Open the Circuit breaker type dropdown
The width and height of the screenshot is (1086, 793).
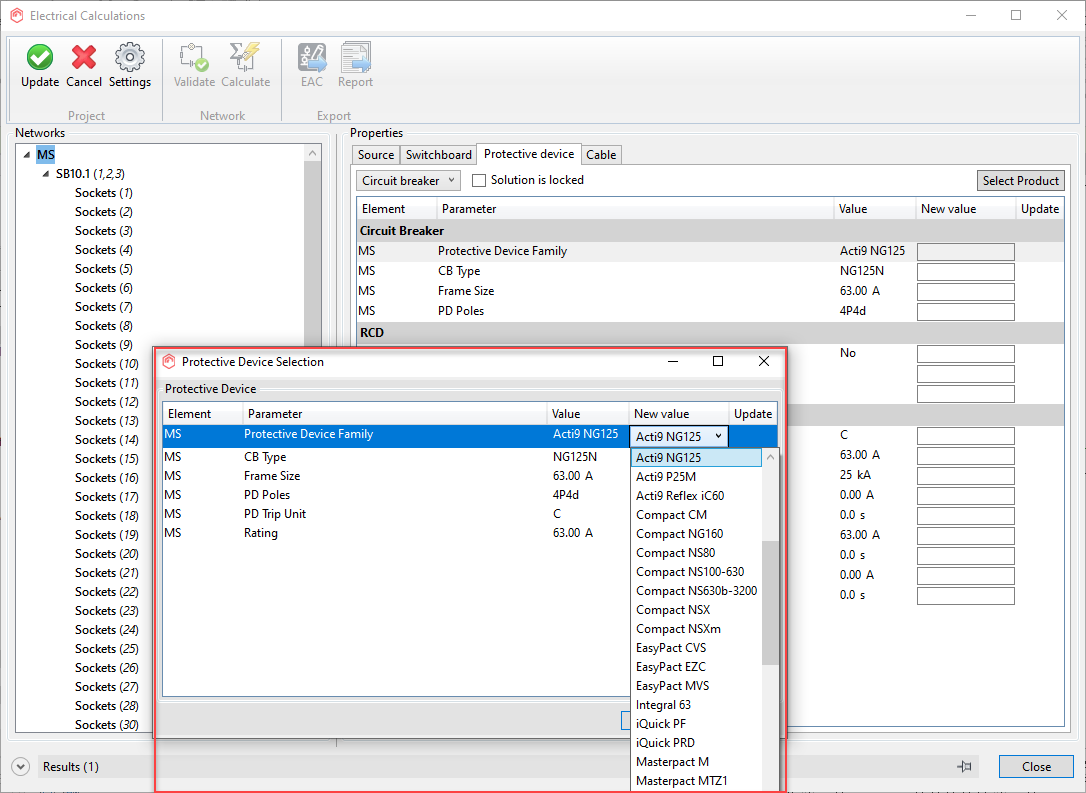[408, 181]
